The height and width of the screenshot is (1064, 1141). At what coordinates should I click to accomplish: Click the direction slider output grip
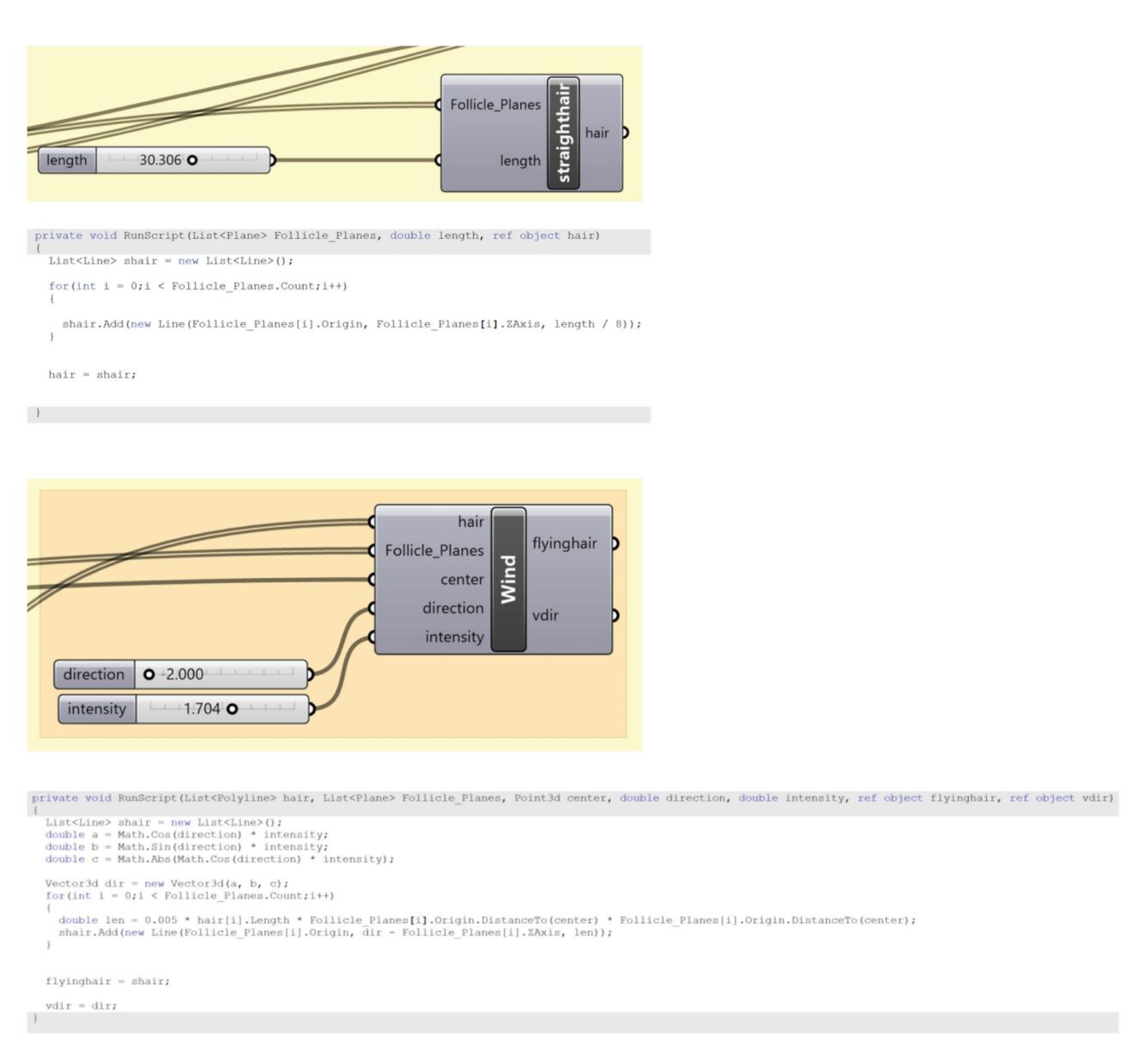click(x=310, y=674)
